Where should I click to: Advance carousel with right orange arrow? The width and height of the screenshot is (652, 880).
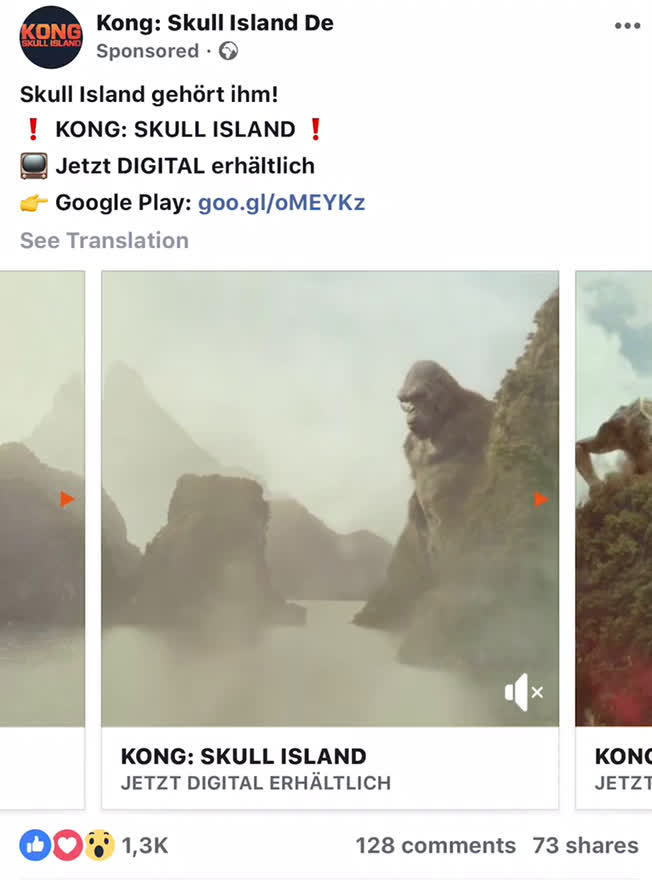pyautogui.click(x=540, y=498)
